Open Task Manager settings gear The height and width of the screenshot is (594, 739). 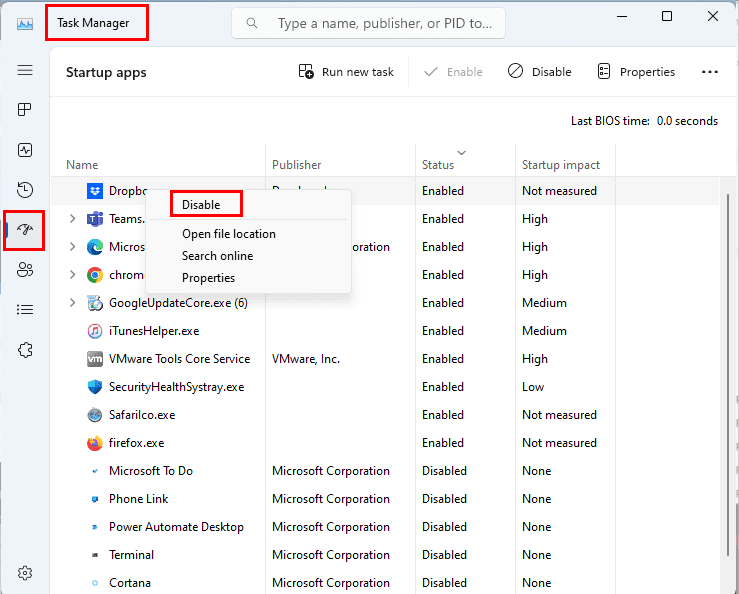pos(25,573)
